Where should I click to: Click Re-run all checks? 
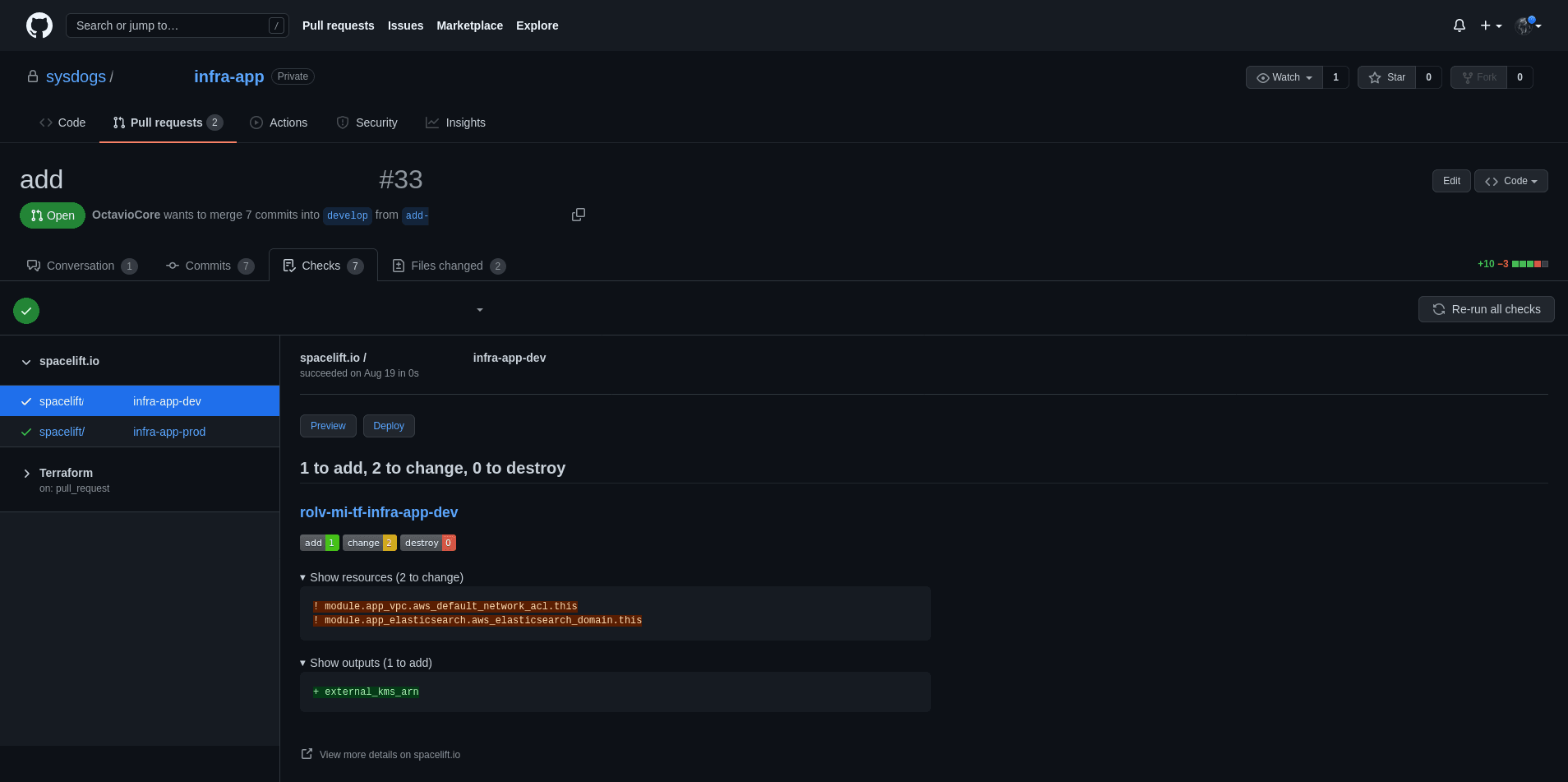[1486, 309]
